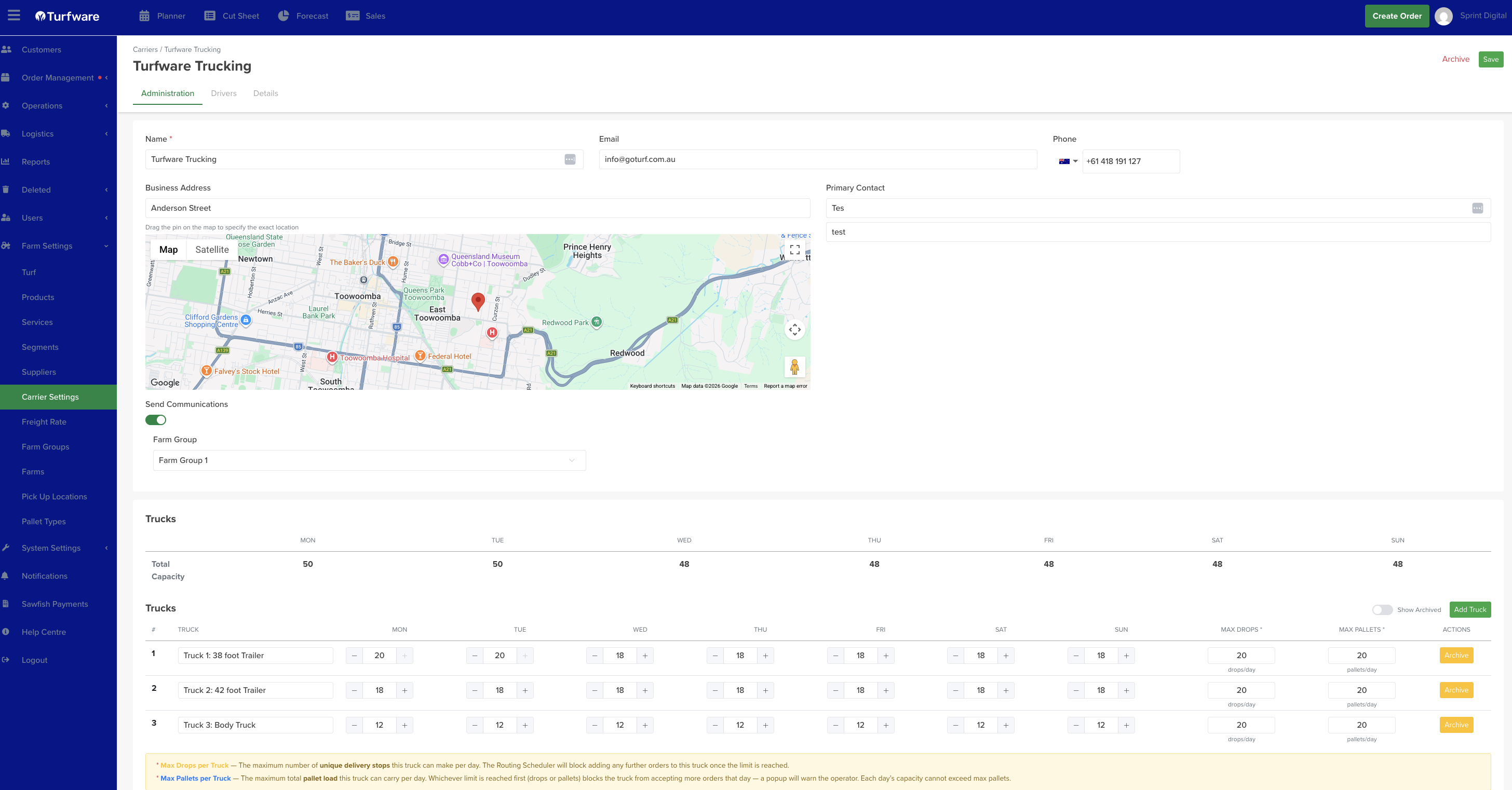Enable the Show Archived toggle
The height and width of the screenshot is (790, 1512).
click(x=1382, y=610)
